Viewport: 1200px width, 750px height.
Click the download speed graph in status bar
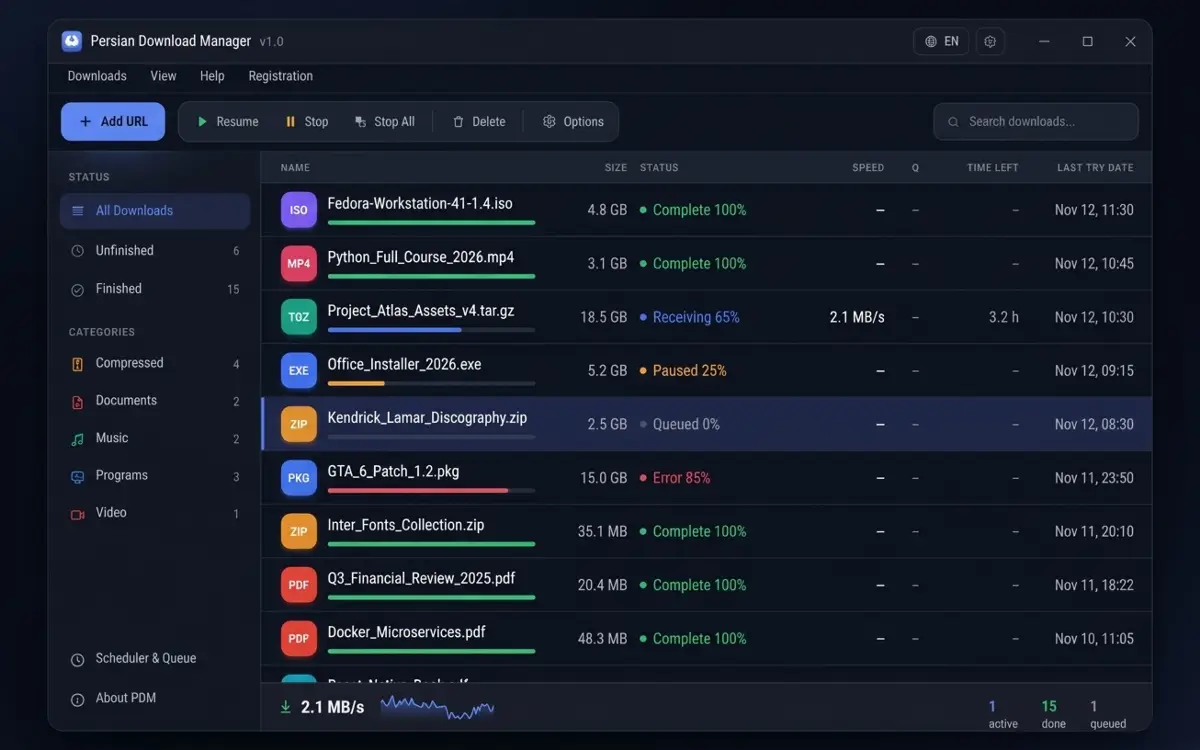(x=437, y=707)
